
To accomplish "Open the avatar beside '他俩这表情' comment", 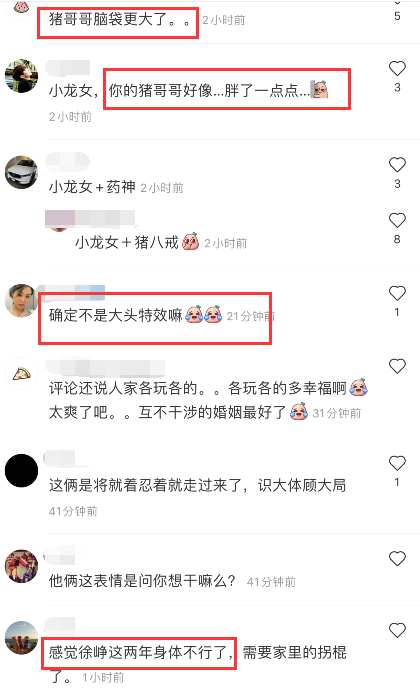I will click(x=21, y=566).
